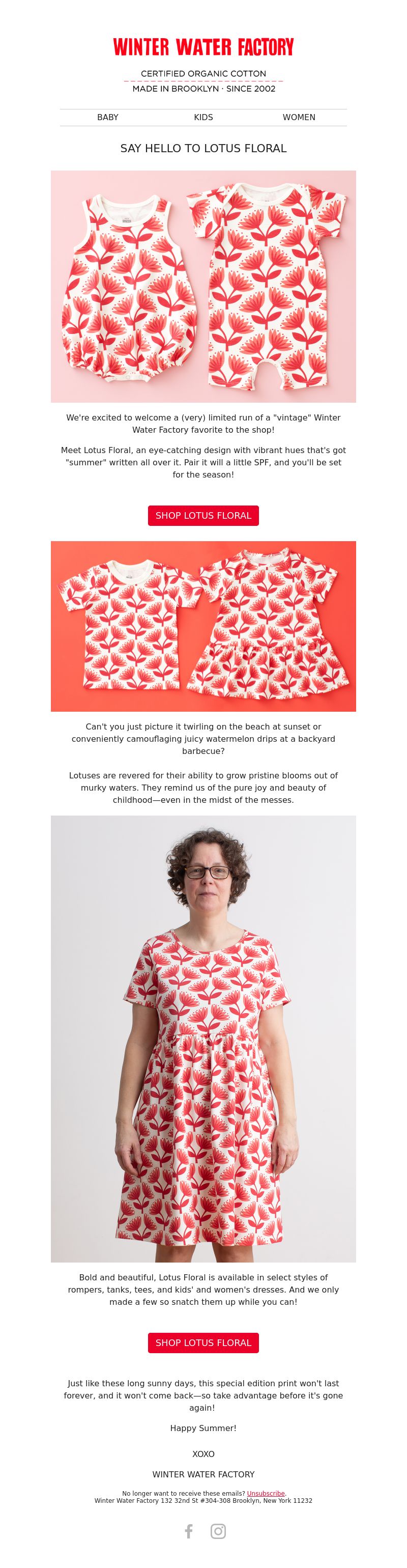Click the Certified Organic Cotton tagline
This screenshot has width=407, height=1568.
203,74
